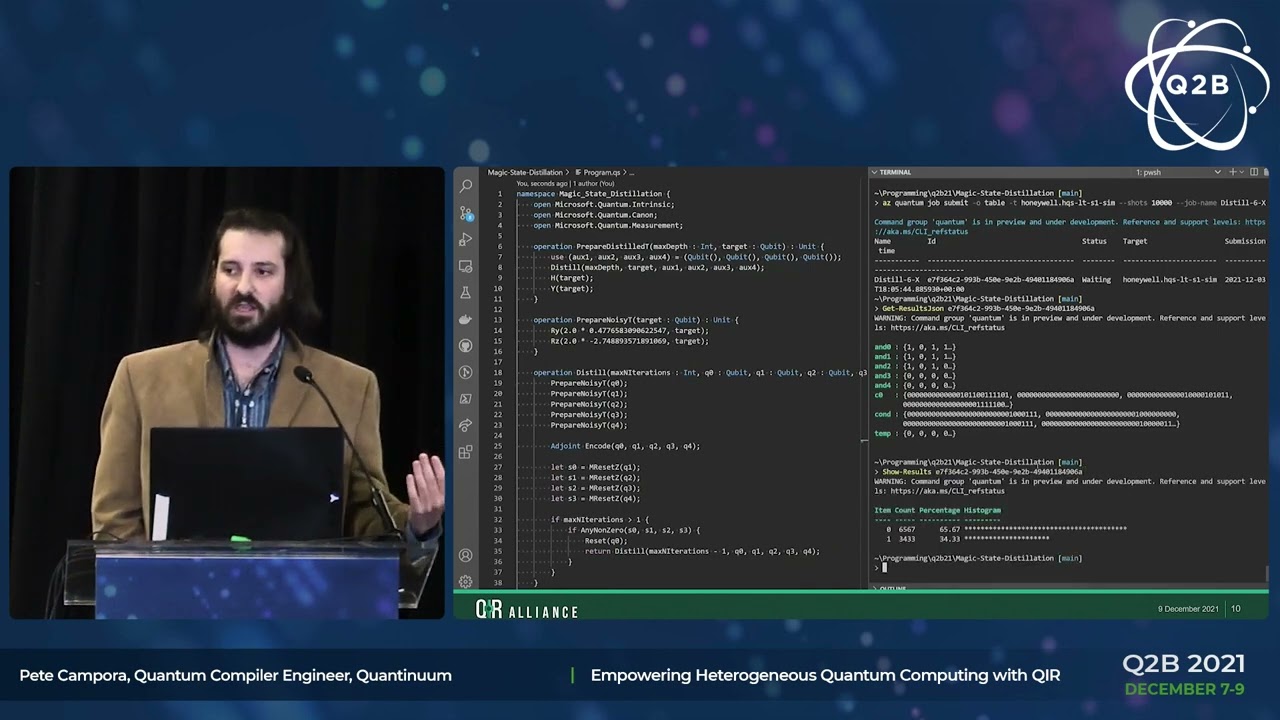Click 'let s3 = MResetZ(q4);' line
The height and width of the screenshot is (720, 1280).
[595, 498]
